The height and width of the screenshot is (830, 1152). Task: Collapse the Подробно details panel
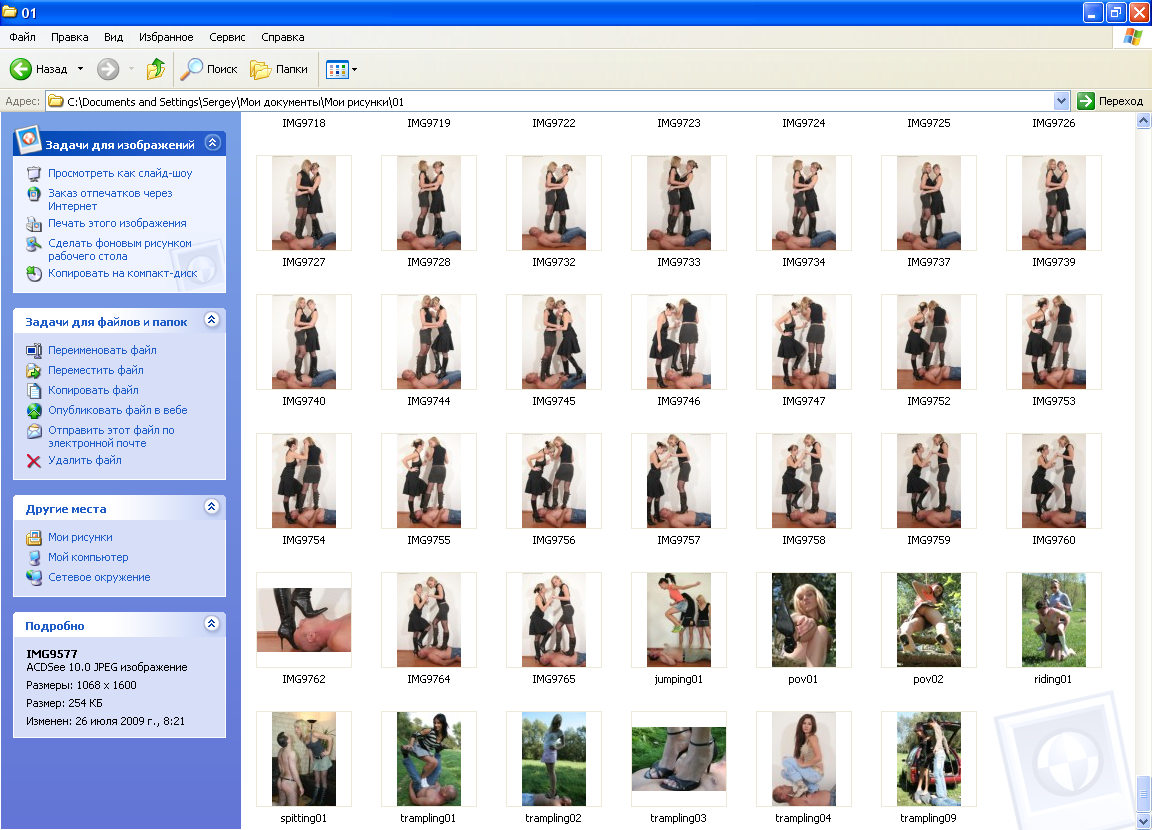212,624
